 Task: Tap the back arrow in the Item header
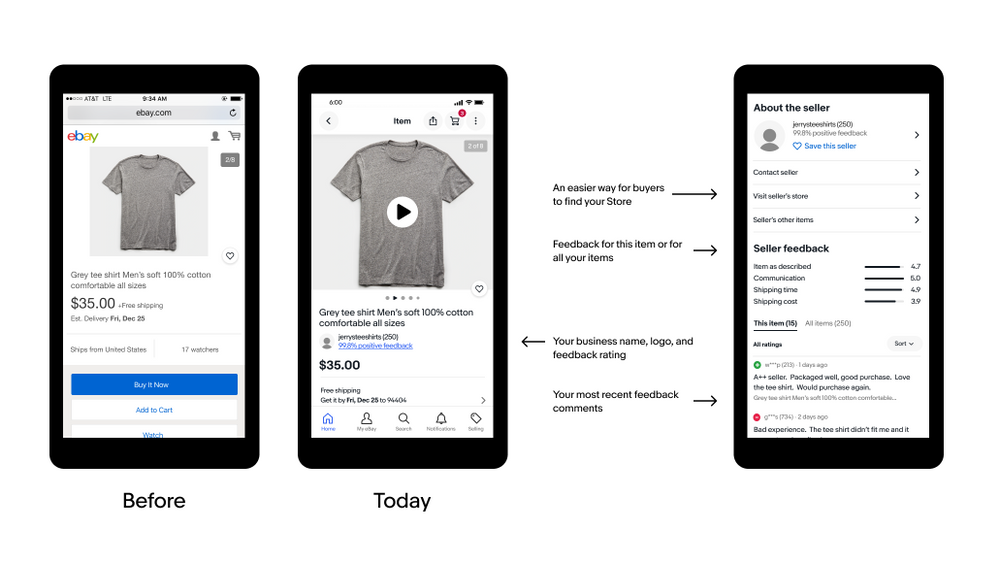pos(328,121)
